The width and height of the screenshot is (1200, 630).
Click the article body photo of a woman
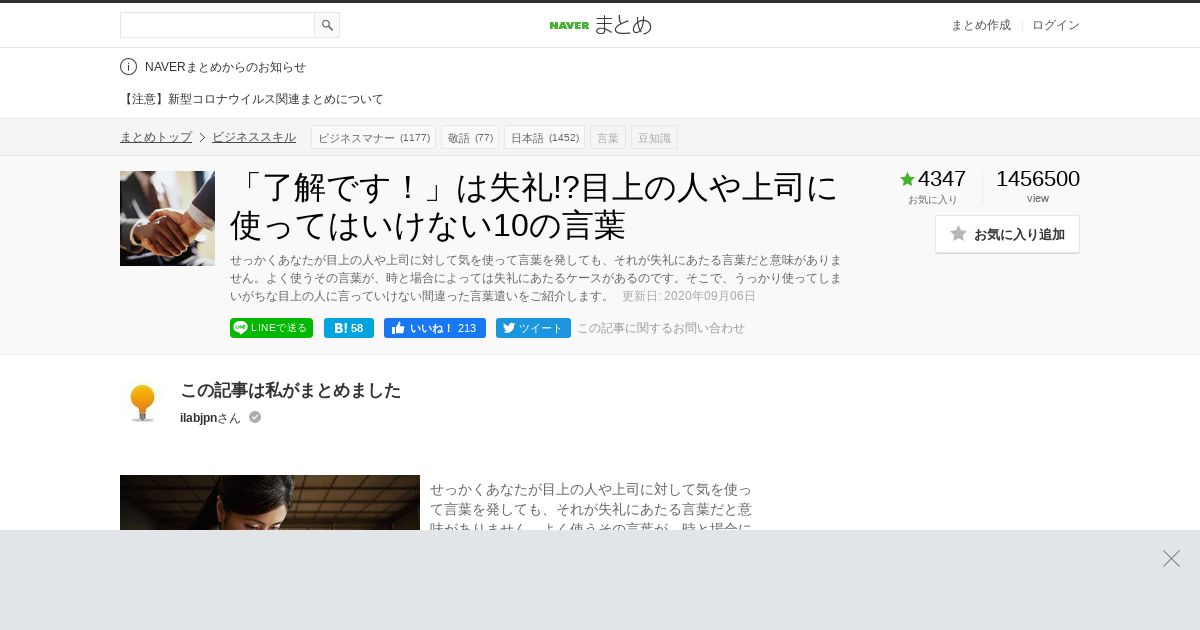[x=270, y=502]
